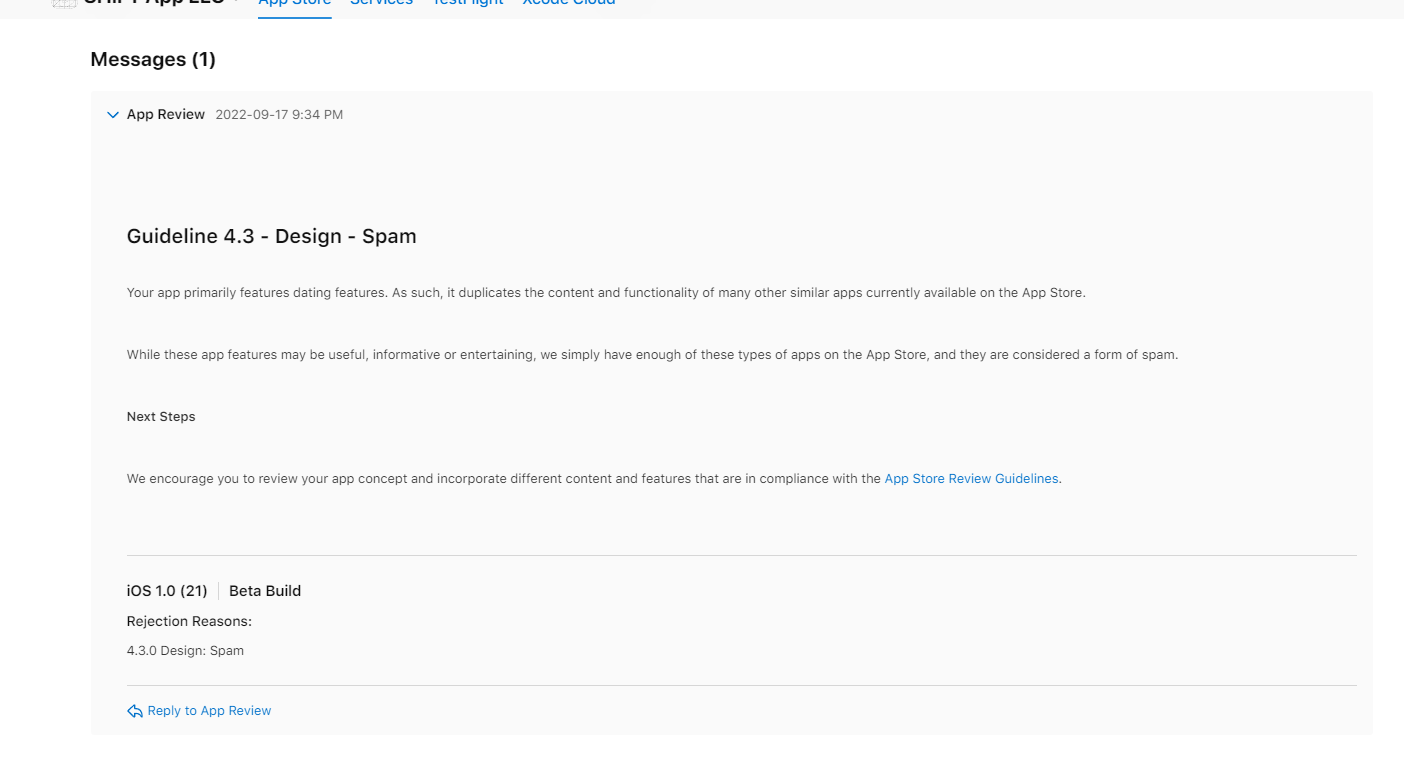Click the App Review message title
The image size is (1404, 760).
click(166, 115)
